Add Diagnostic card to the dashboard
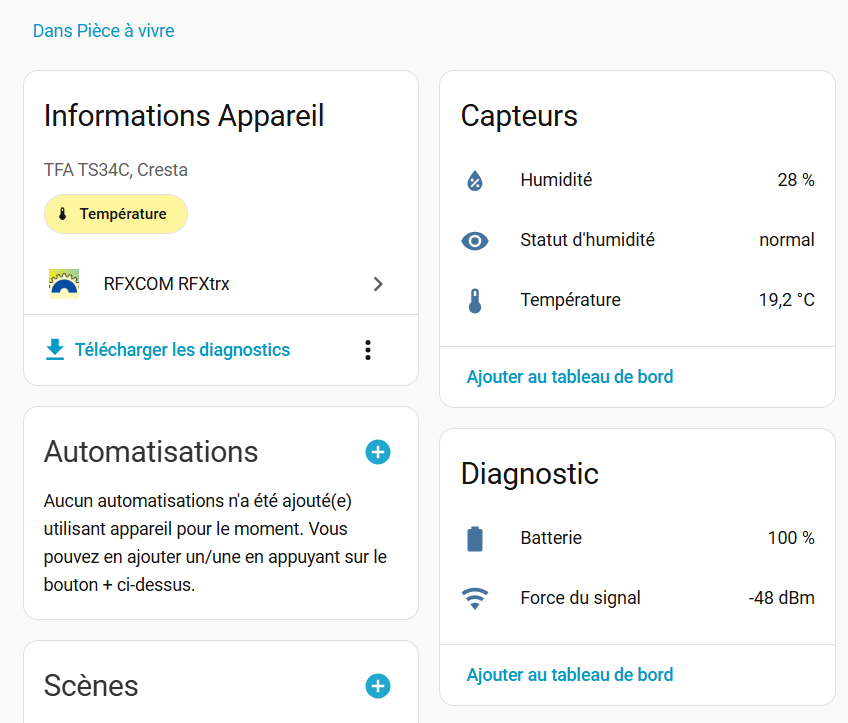 pos(570,675)
